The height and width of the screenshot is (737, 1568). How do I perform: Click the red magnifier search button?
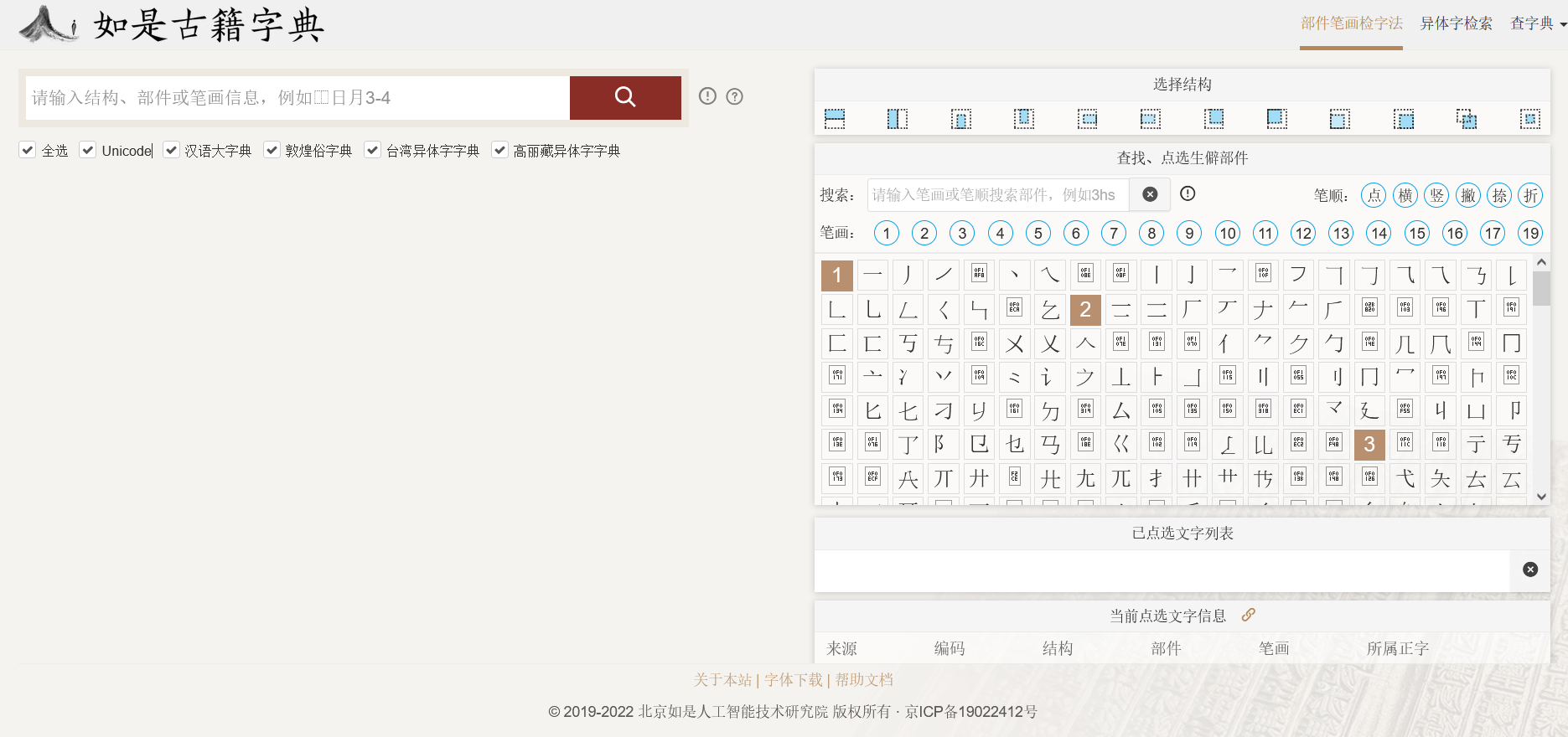(x=624, y=97)
